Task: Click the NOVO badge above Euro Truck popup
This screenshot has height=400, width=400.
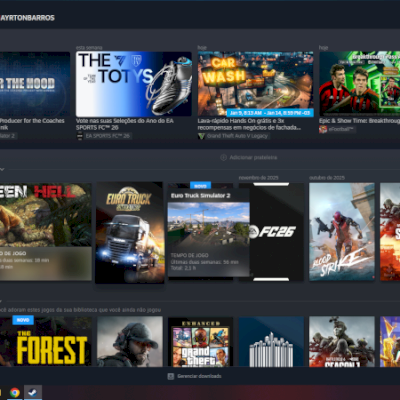Action: click(x=200, y=186)
